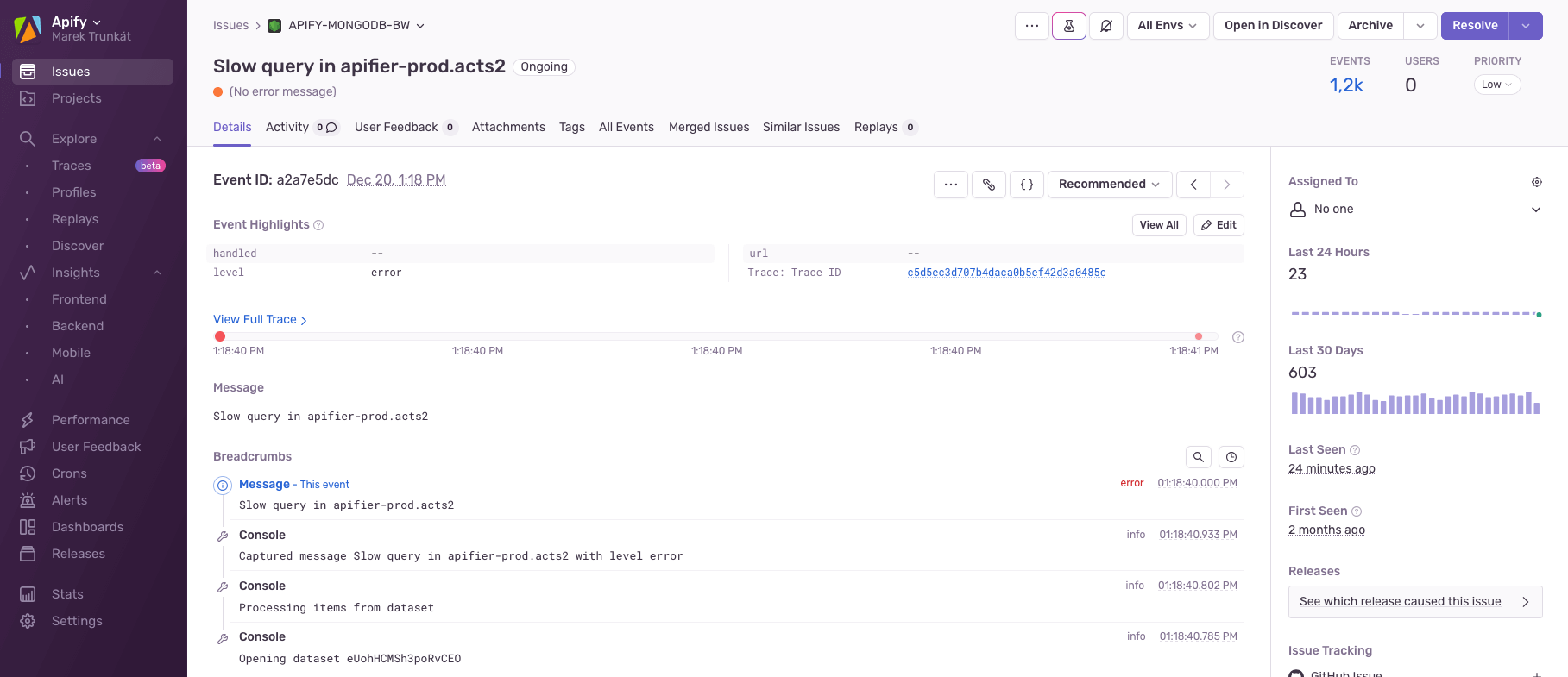Click the end red marker on trace timeline
This screenshot has height=677, width=1568.
point(1199,336)
